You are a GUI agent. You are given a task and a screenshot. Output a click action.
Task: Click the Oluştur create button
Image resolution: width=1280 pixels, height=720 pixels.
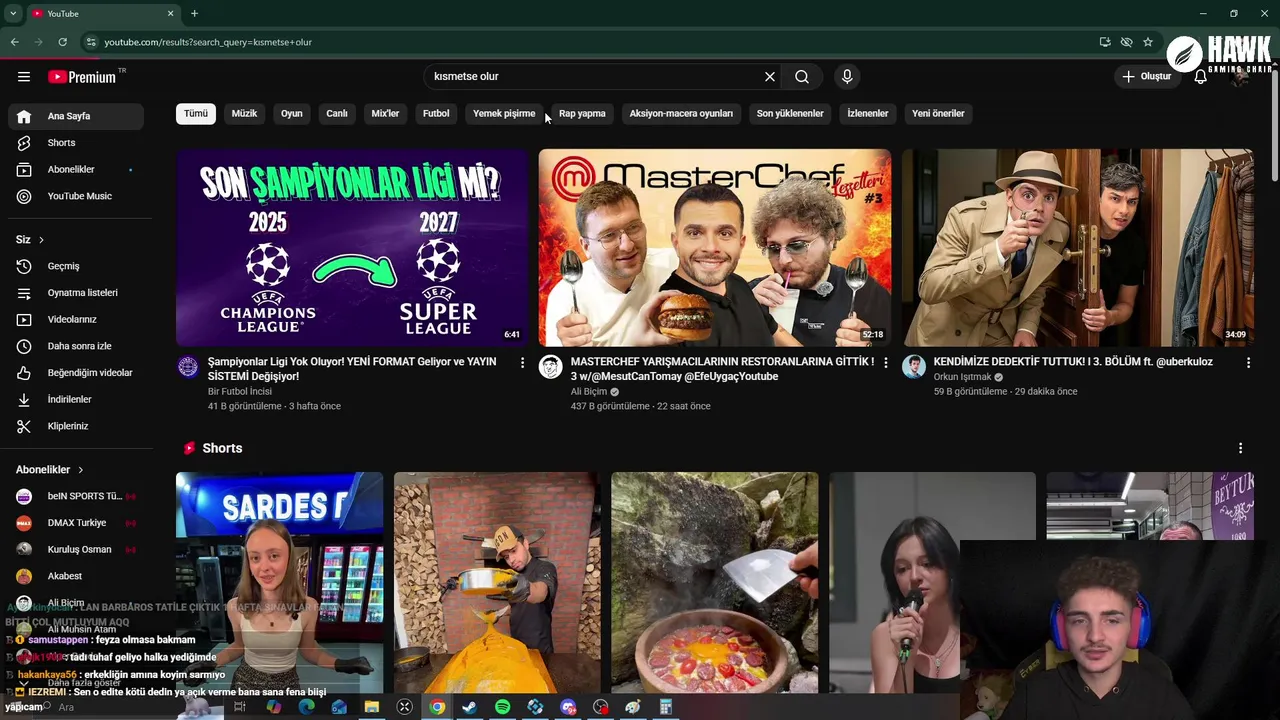(1146, 77)
